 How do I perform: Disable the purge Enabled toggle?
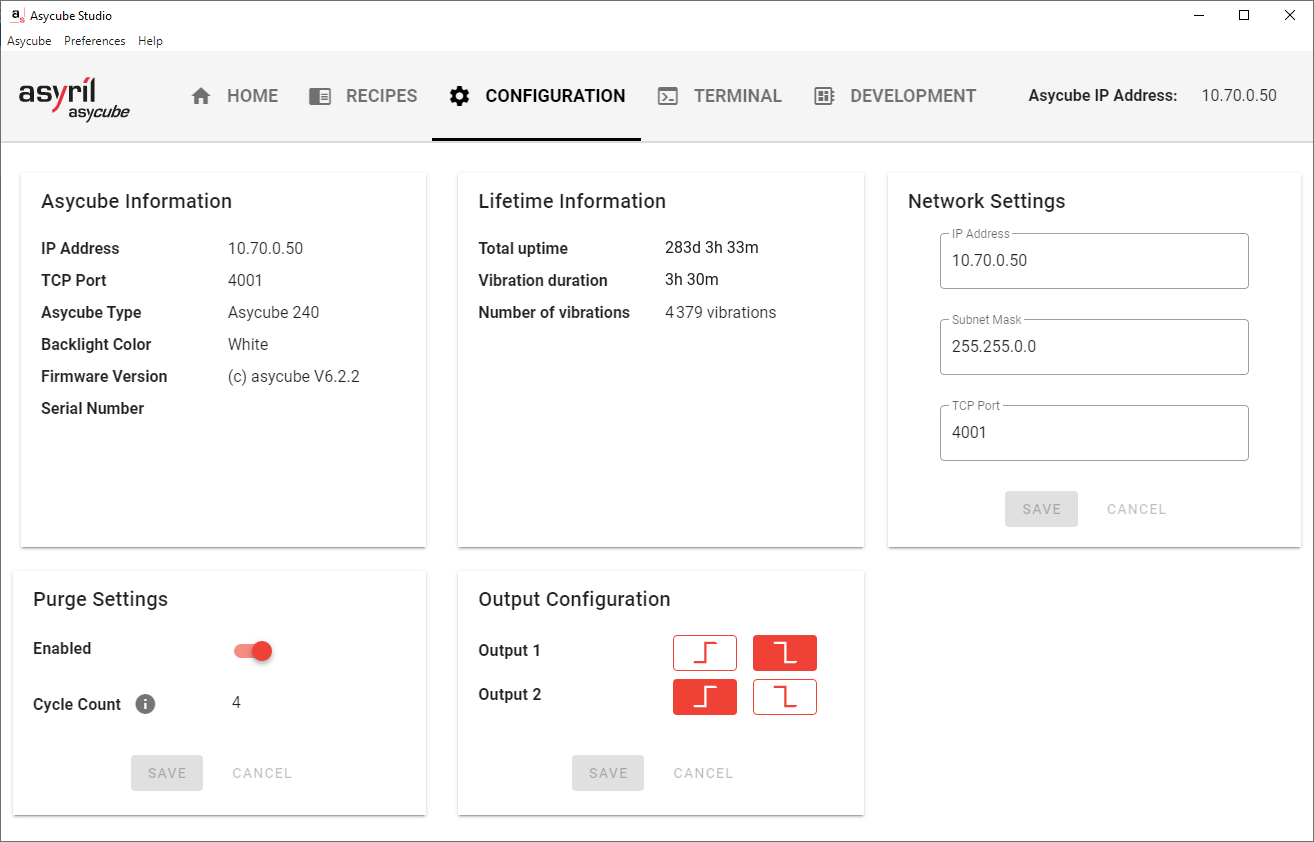[250, 650]
